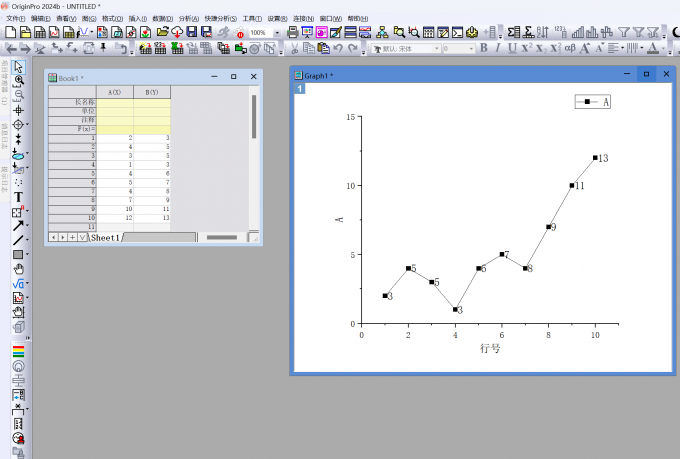The height and width of the screenshot is (459, 680).
Task: Toggle Superscript formatting
Action: 526,48
